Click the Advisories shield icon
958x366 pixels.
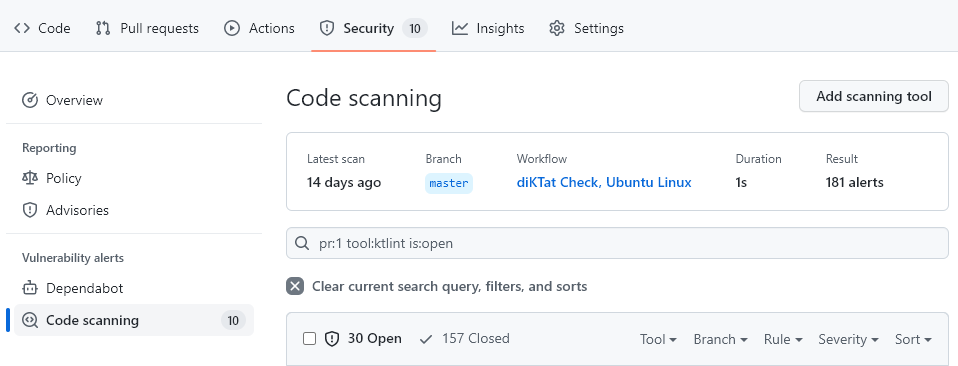[30, 210]
